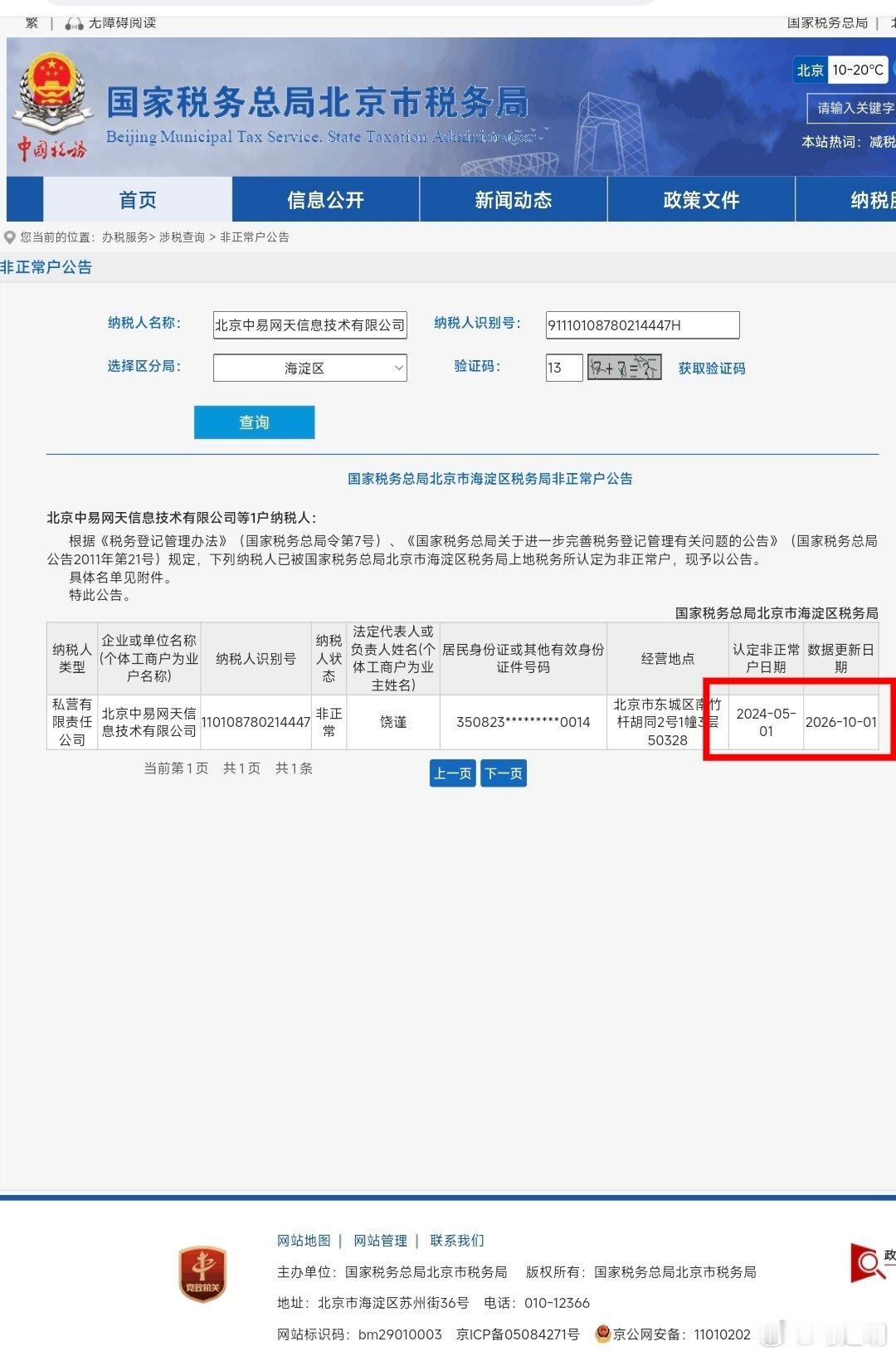
Task: Click the 涉税查询 breadcrumb item
Action: point(182,237)
